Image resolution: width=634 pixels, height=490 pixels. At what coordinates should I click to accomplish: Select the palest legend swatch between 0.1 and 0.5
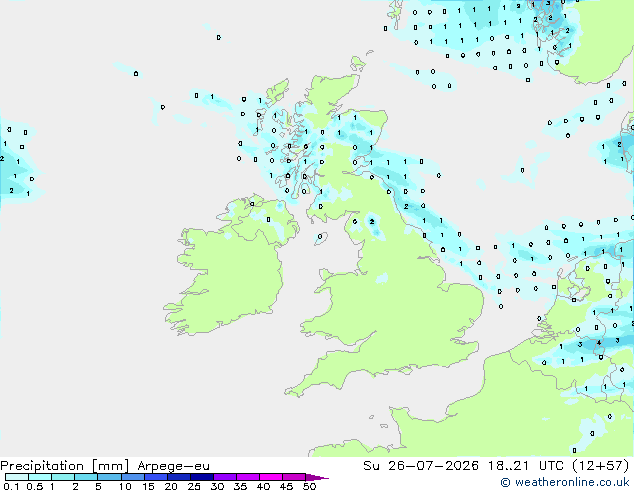[x=17, y=477]
